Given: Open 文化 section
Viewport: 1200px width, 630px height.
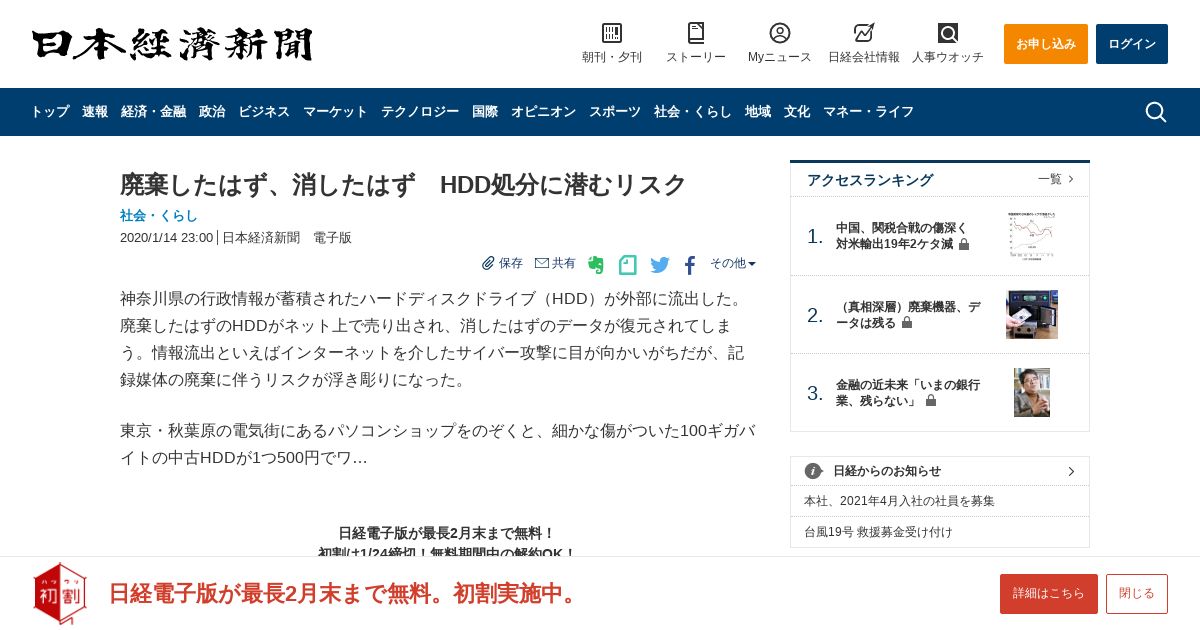Looking at the screenshot, I should 797,112.
